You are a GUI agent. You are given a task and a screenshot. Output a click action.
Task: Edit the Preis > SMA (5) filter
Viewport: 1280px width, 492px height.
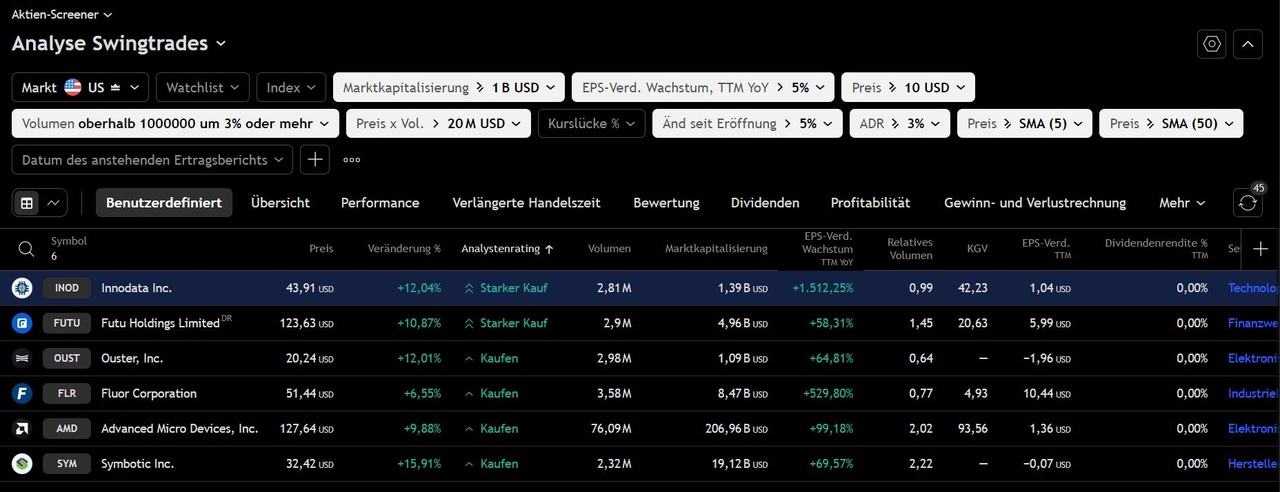[1024, 124]
